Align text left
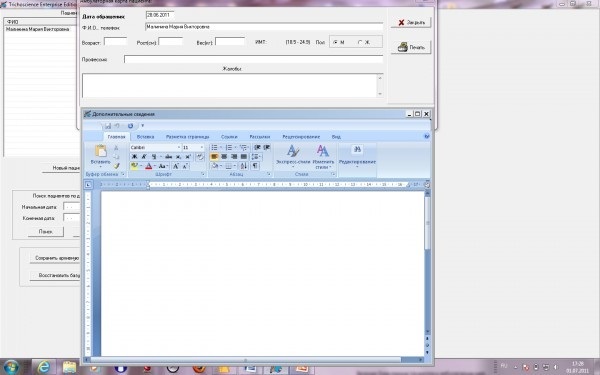Screen dimensions: 600x375 click(x=214, y=157)
